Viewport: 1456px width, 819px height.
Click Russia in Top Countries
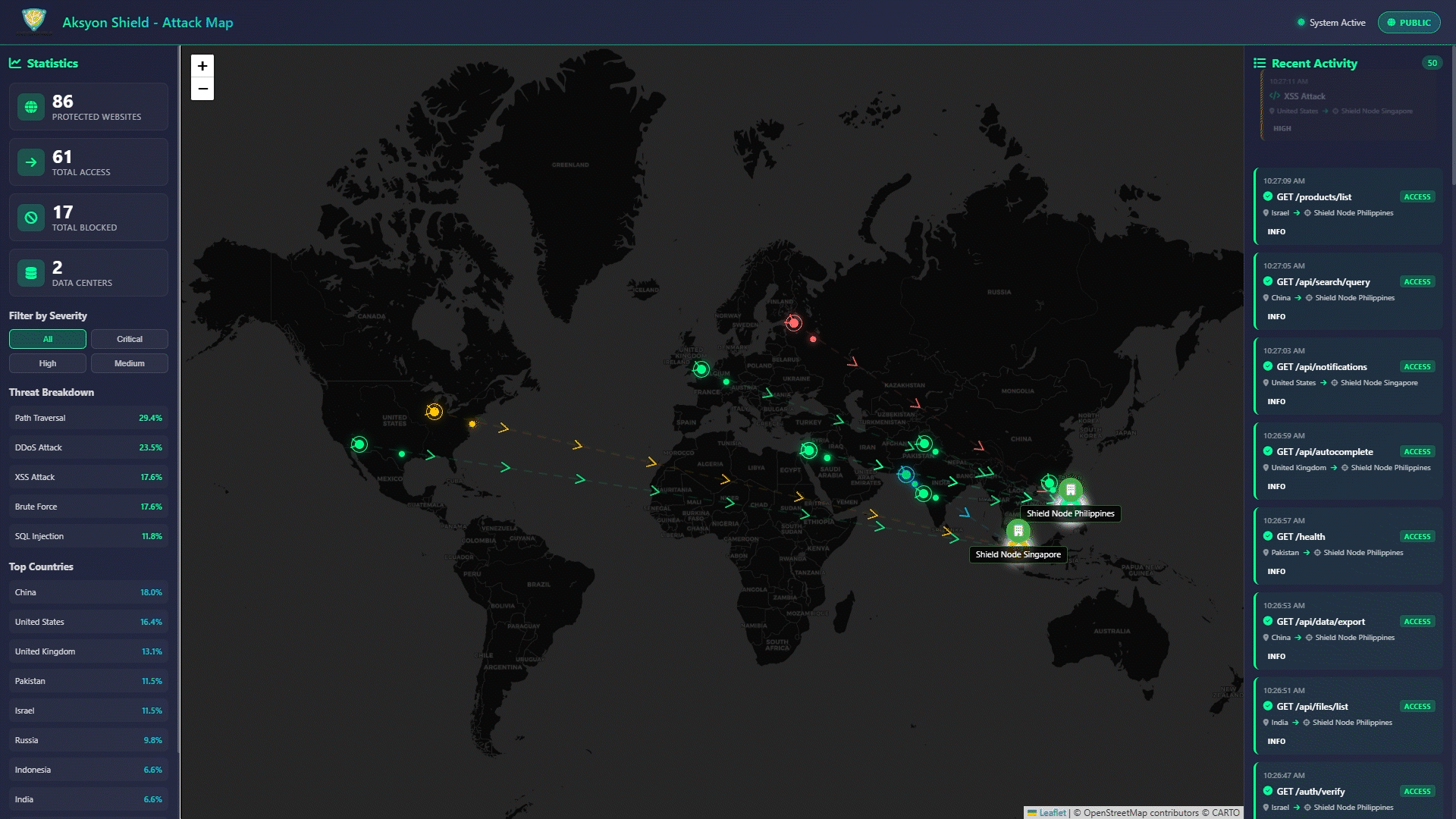tap(89, 740)
